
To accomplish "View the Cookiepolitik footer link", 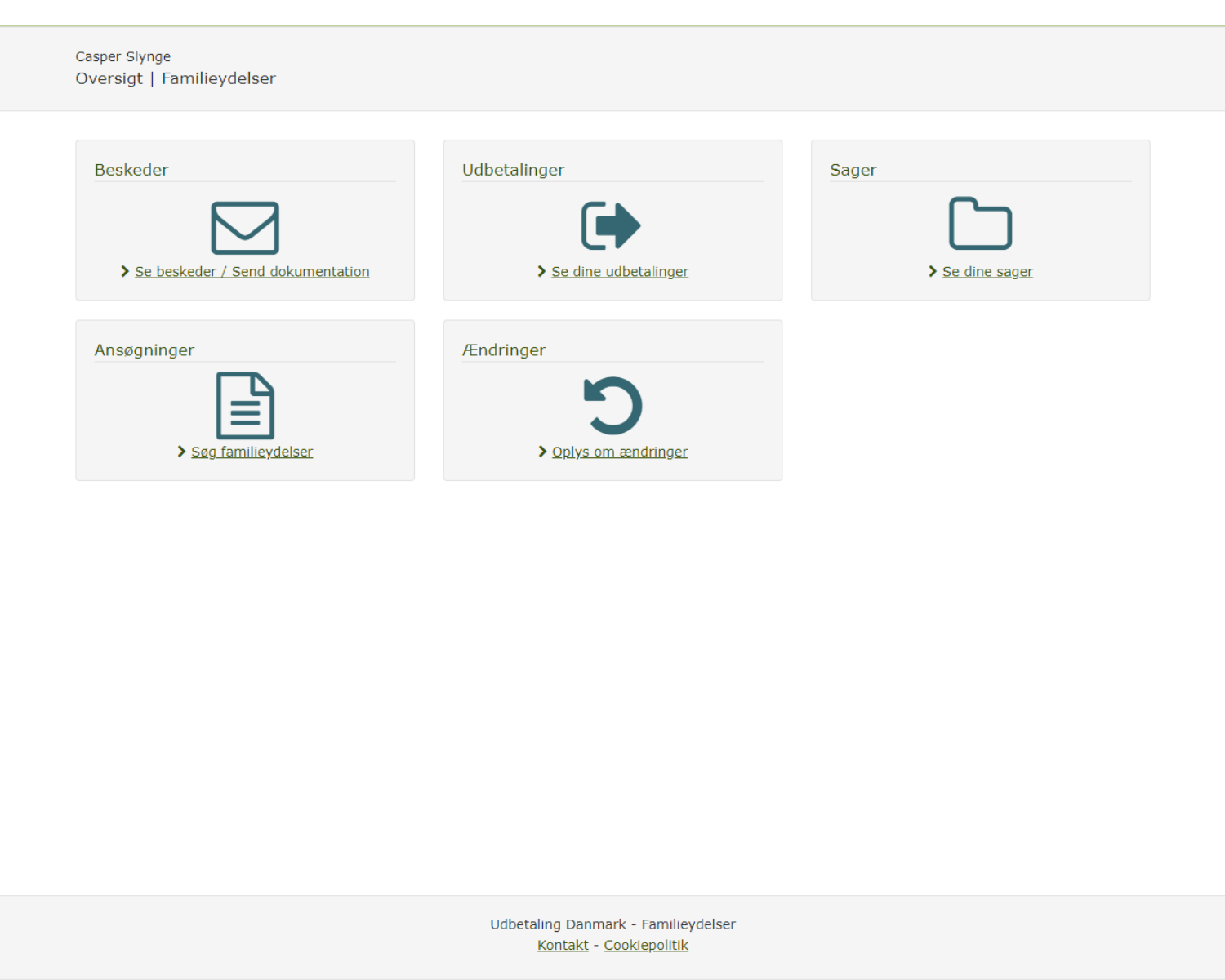I will 645,945.
